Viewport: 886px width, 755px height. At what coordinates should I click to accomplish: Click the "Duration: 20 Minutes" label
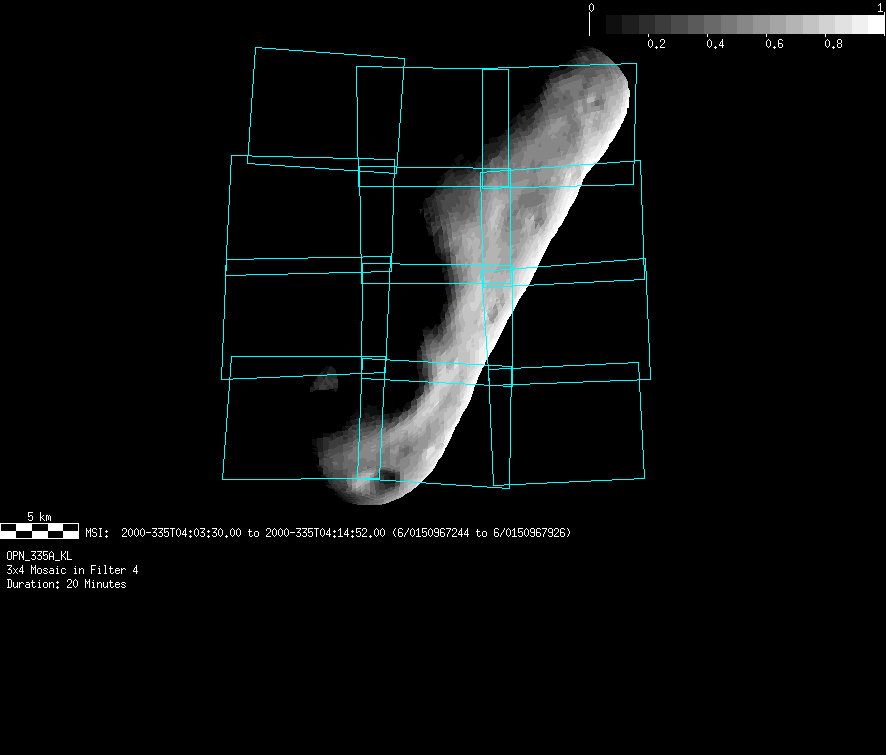66,584
